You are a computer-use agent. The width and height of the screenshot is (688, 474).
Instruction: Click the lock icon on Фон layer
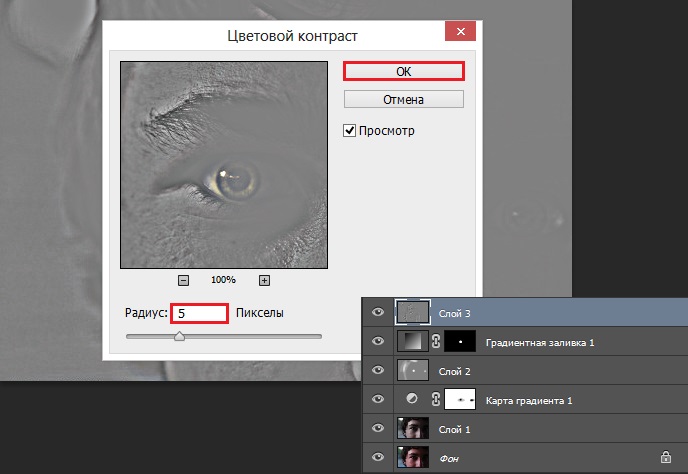tap(666, 457)
